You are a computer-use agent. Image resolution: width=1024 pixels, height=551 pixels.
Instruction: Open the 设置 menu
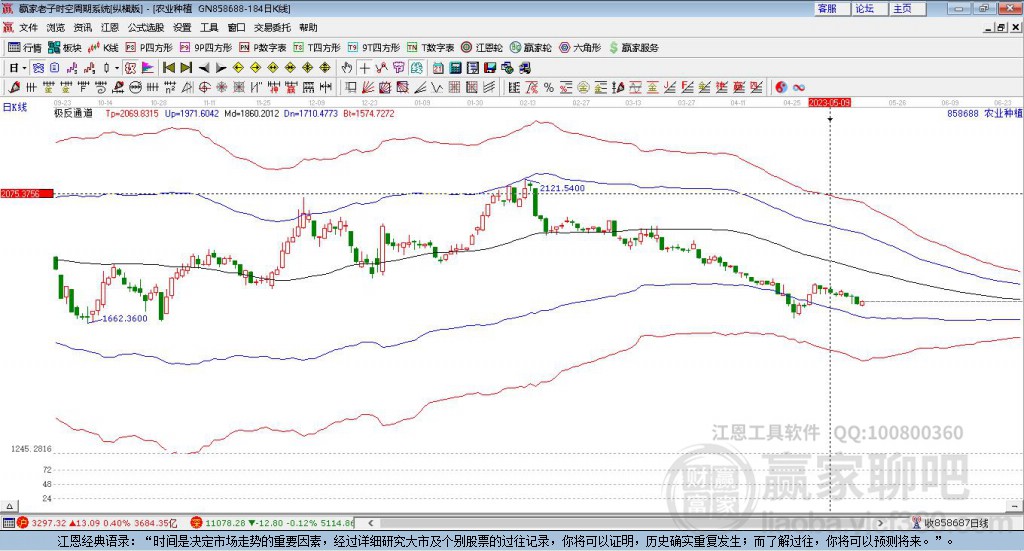pyautogui.click(x=182, y=27)
